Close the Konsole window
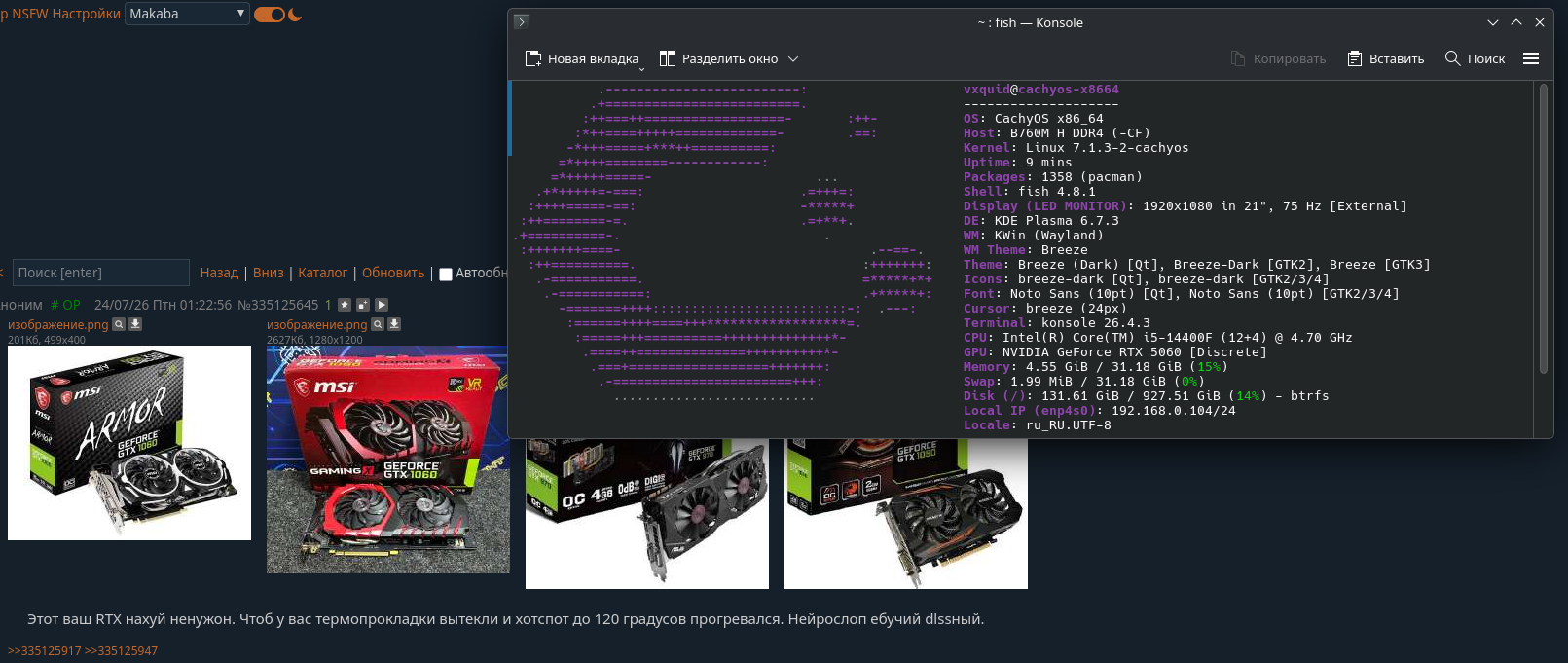Viewport: 1568px width, 663px height. click(1540, 22)
